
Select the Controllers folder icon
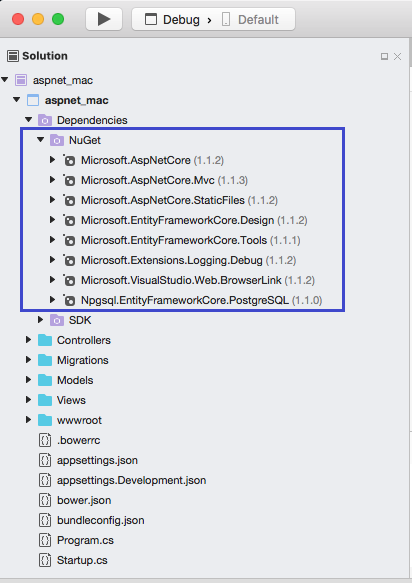coord(45,340)
